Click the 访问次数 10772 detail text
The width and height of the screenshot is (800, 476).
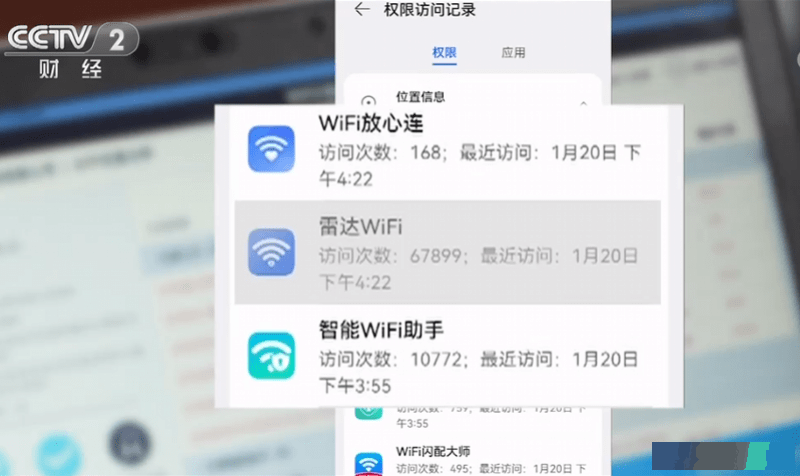coord(479,372)
